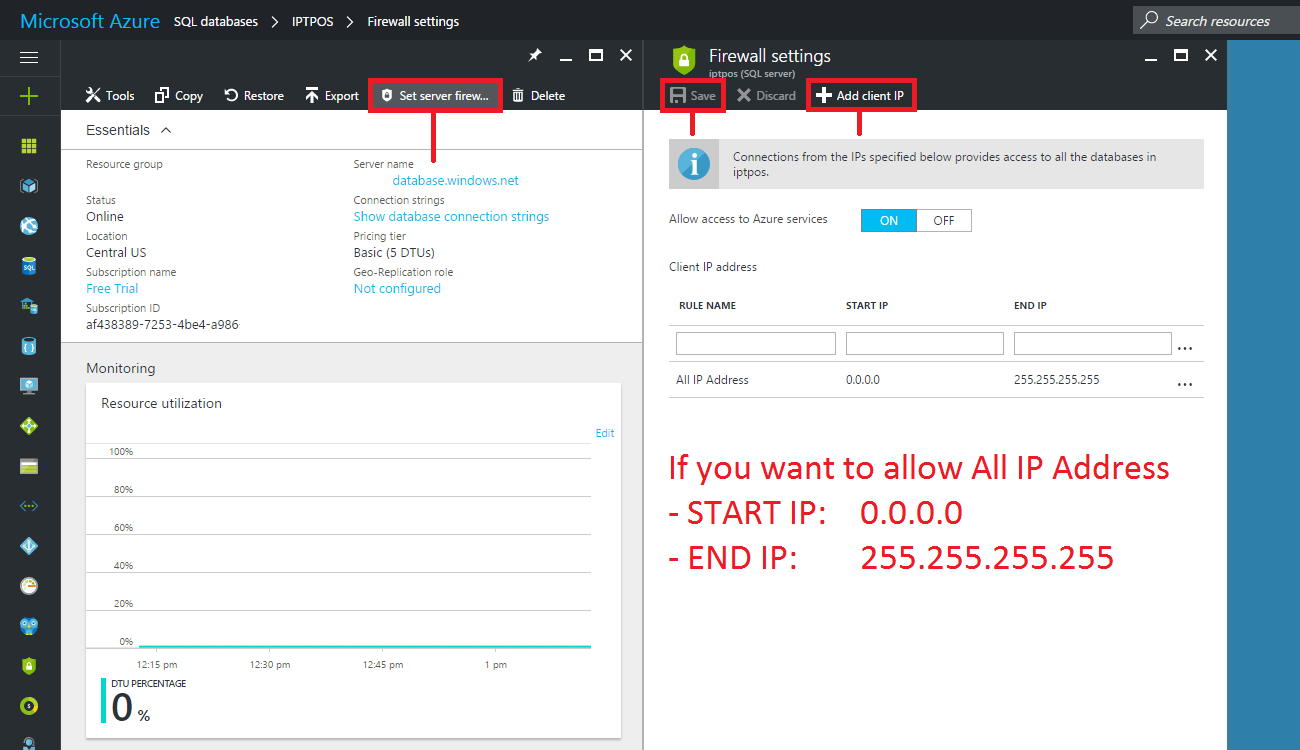1300x750 pixels.
Task: Click IPTPOS in the breadcrumb
Action: coord(312,21)
